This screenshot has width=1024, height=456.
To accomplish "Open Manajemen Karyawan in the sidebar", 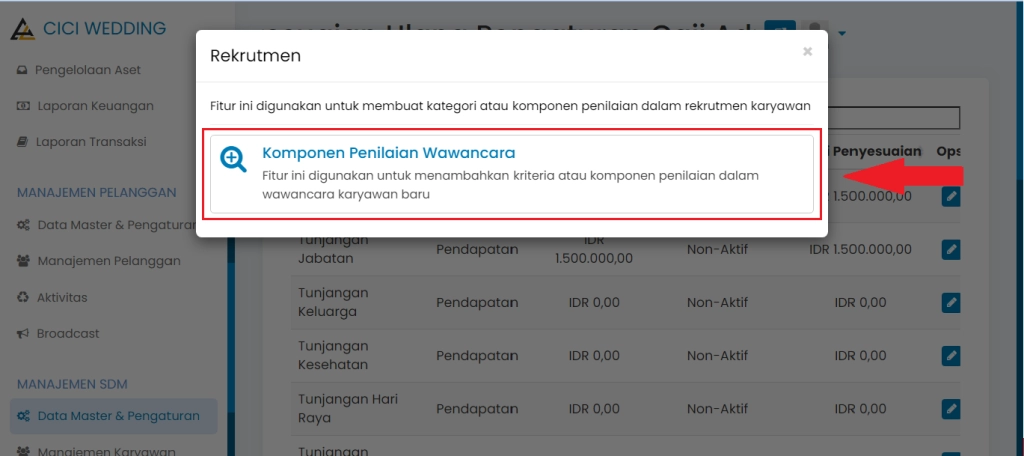I will tap(96, 451).
